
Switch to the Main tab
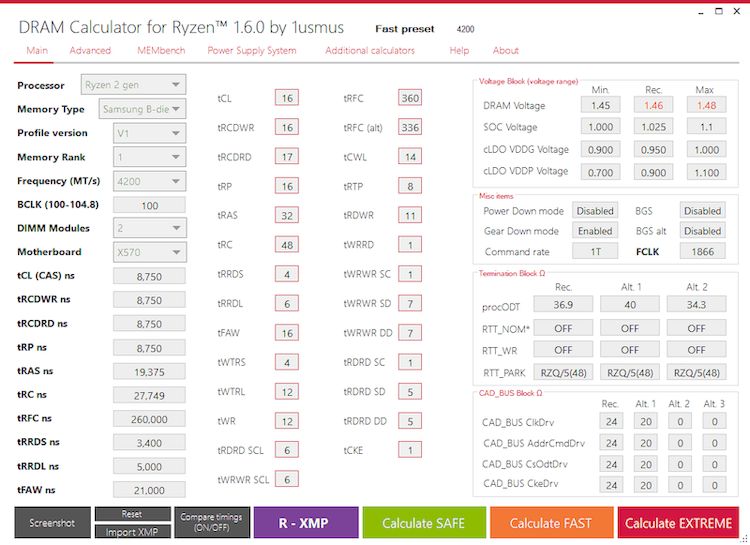coord(37,50)
